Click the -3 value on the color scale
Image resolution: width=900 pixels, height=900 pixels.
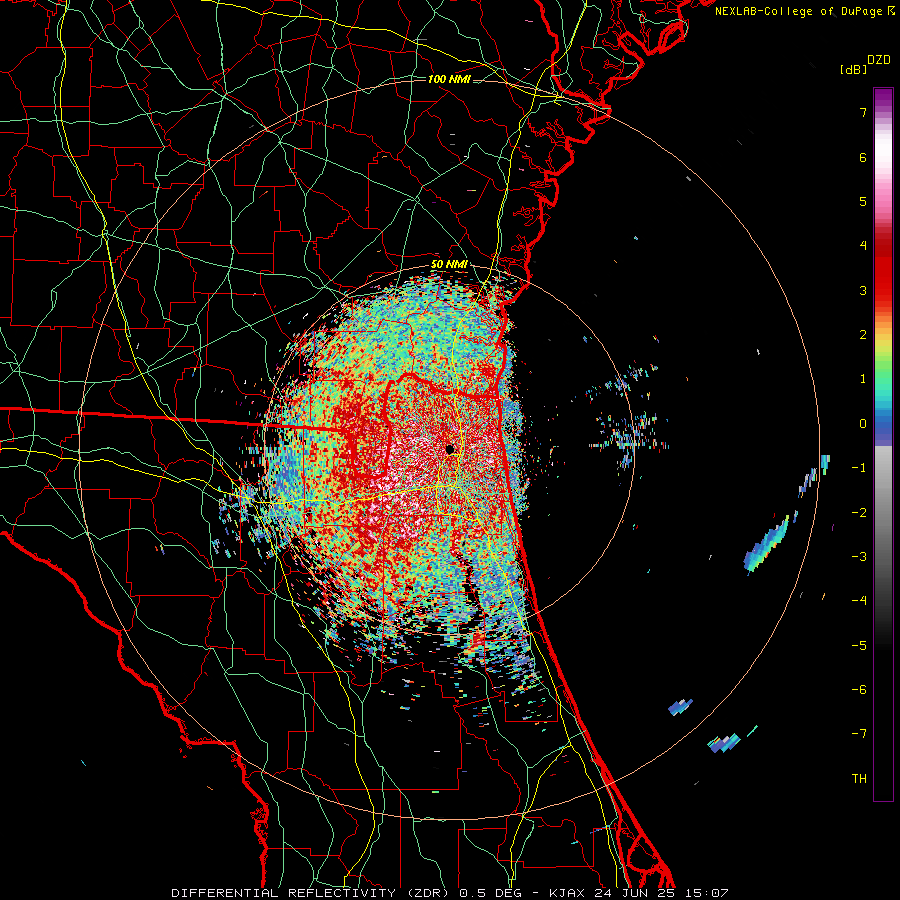(859, 557)
